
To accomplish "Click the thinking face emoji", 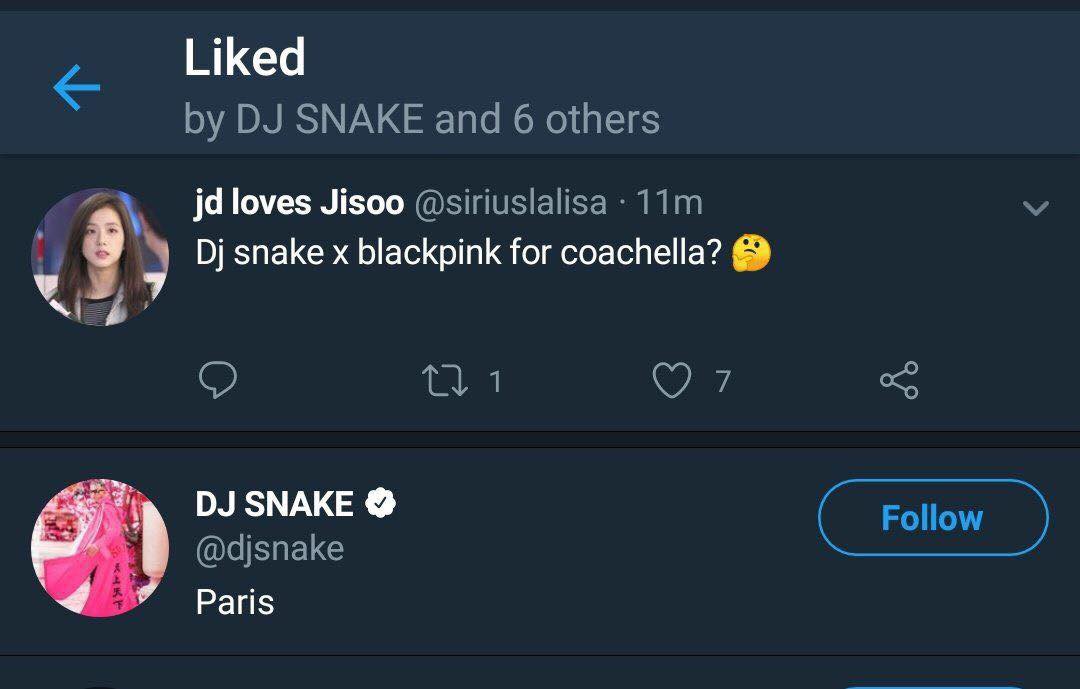I will [x=751, y=253].
